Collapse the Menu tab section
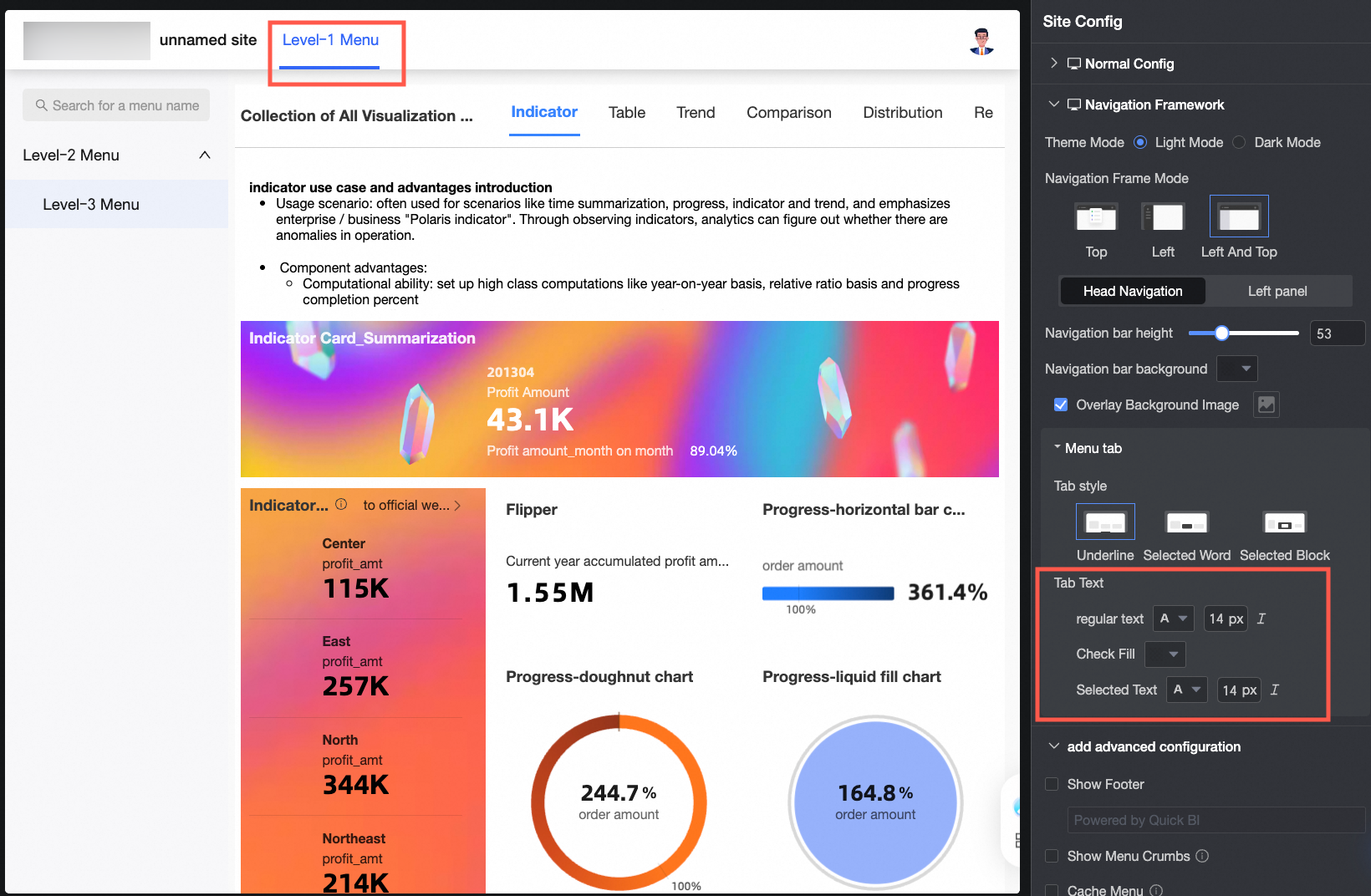The height and width of the screenshot is (896, 1371). (1058, 447)
